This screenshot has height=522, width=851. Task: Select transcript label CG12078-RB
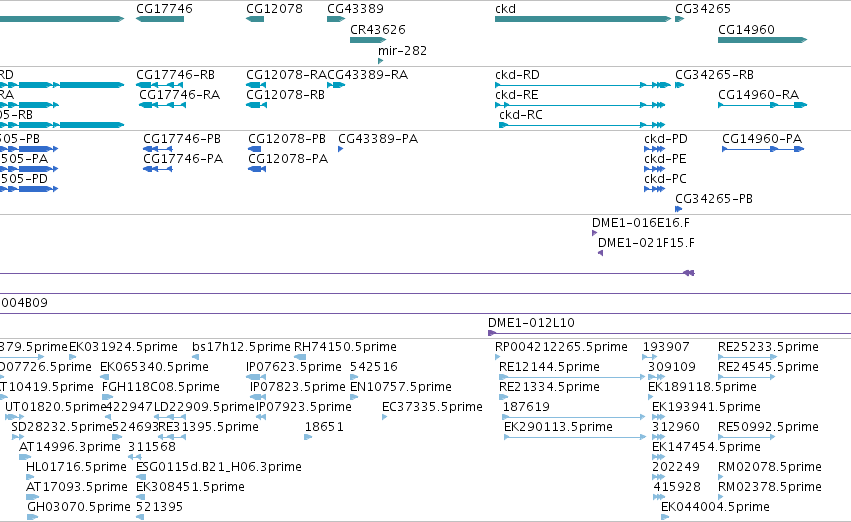coord(285,94)
